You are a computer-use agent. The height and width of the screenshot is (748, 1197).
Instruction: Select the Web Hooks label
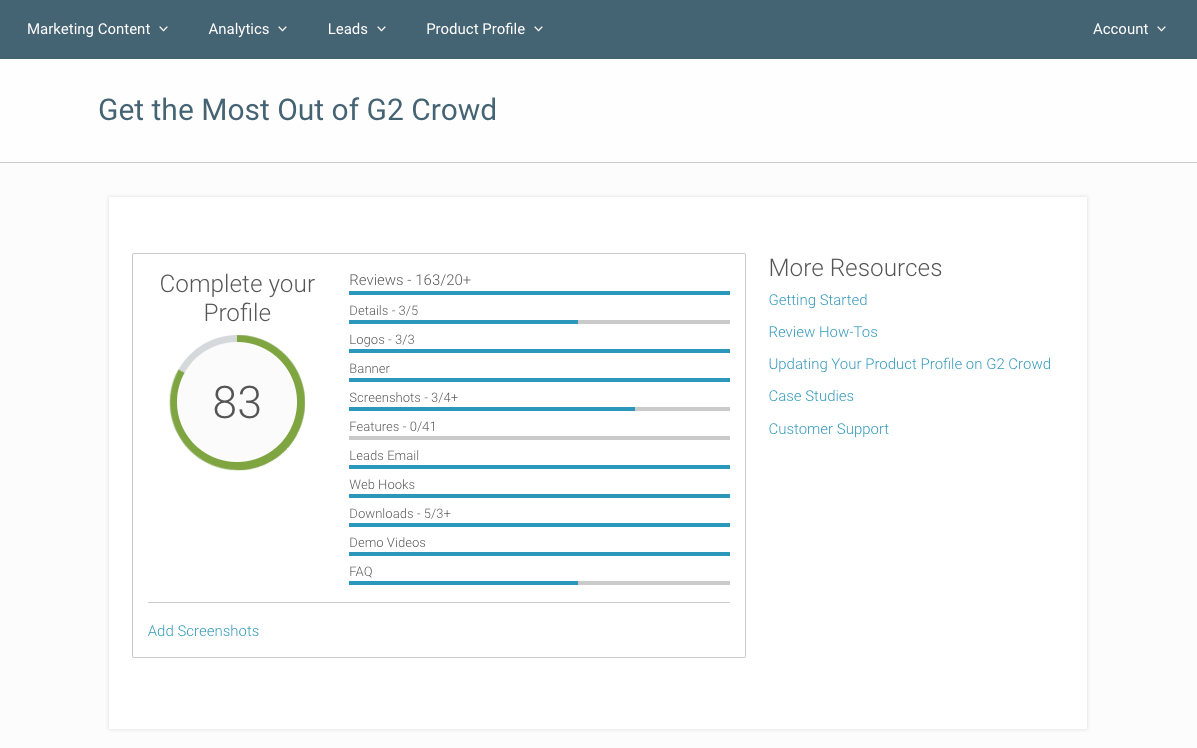point(382,485)
